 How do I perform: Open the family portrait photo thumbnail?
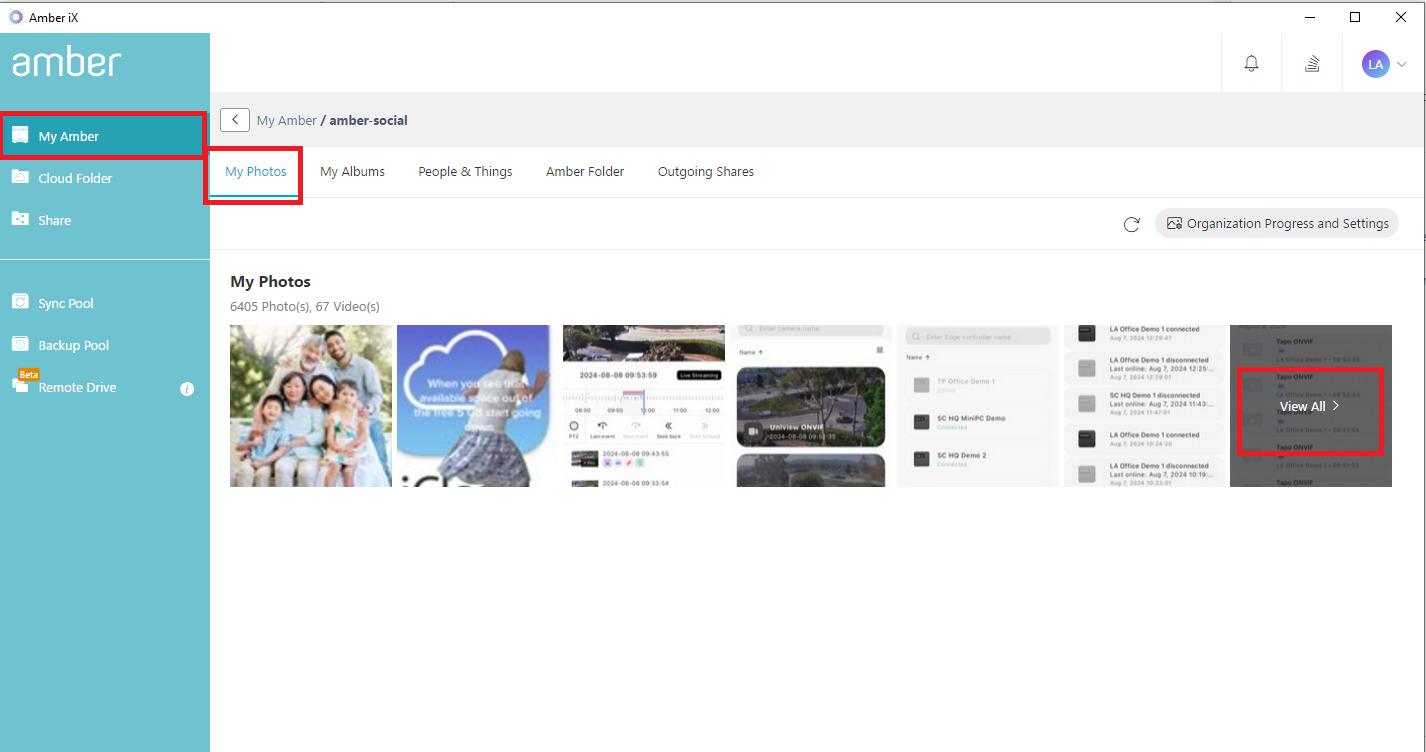pyautogui.click(x=311, y=406)
